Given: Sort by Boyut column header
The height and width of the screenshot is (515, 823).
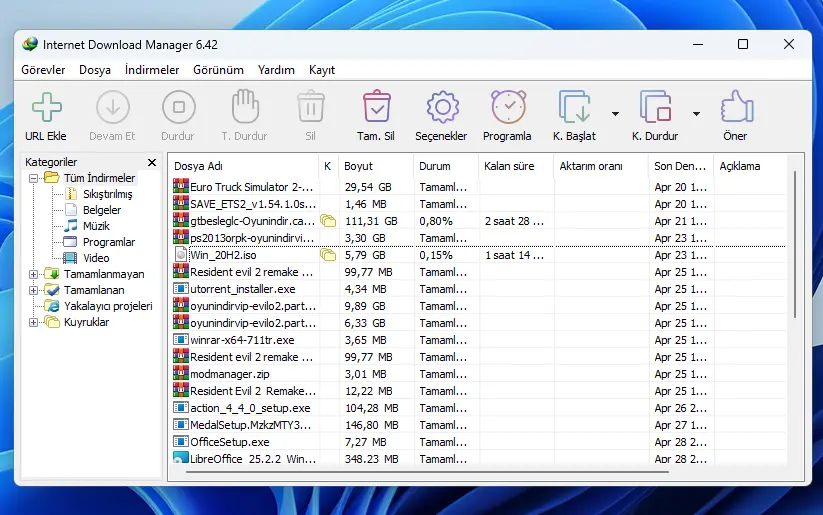Looking at the screenshot, I should point(376,166).
